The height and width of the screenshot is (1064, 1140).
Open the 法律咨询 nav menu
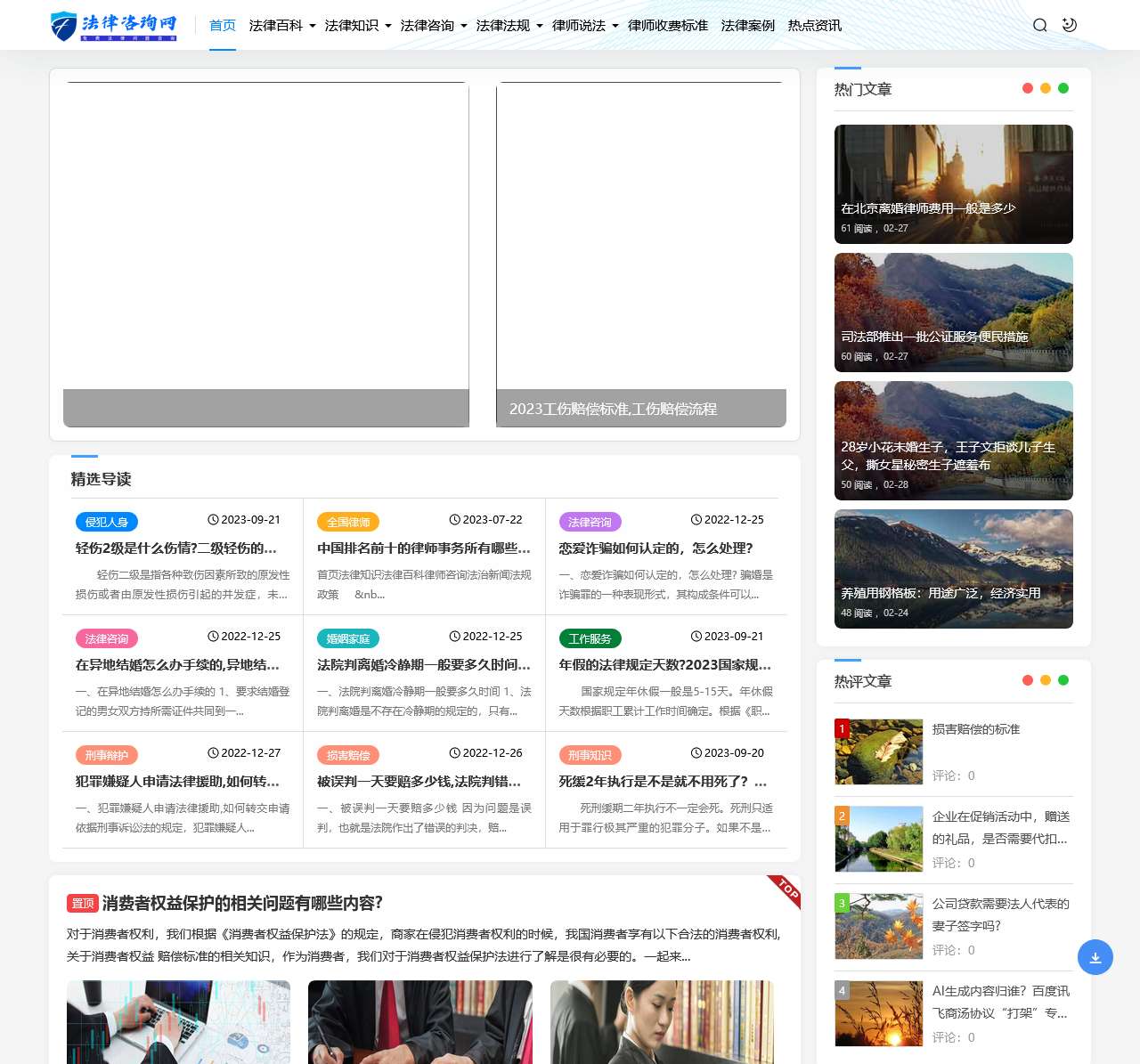coord(427,26)
